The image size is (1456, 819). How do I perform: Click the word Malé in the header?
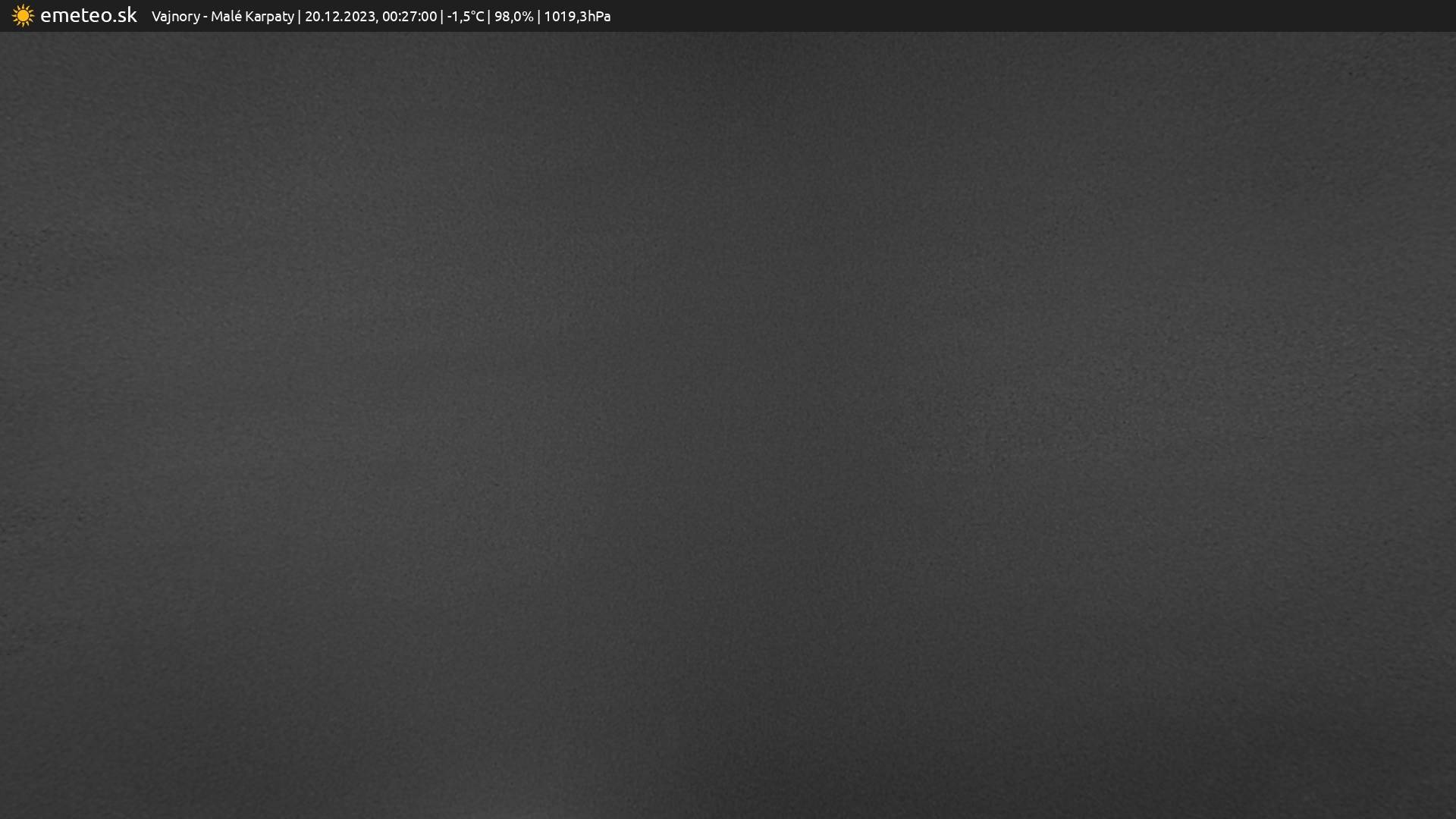click(x=225, y=17)
